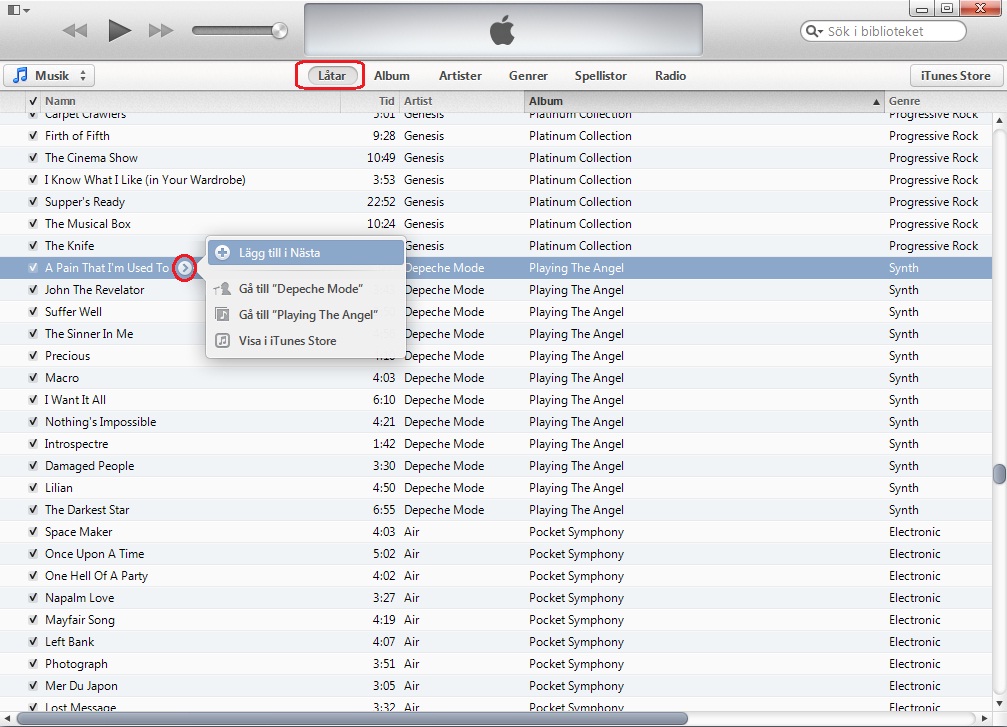Click the 4:03 duration of 'Macro'
The width and height of the screenshot is (1007, 727).
click(384, 378)
